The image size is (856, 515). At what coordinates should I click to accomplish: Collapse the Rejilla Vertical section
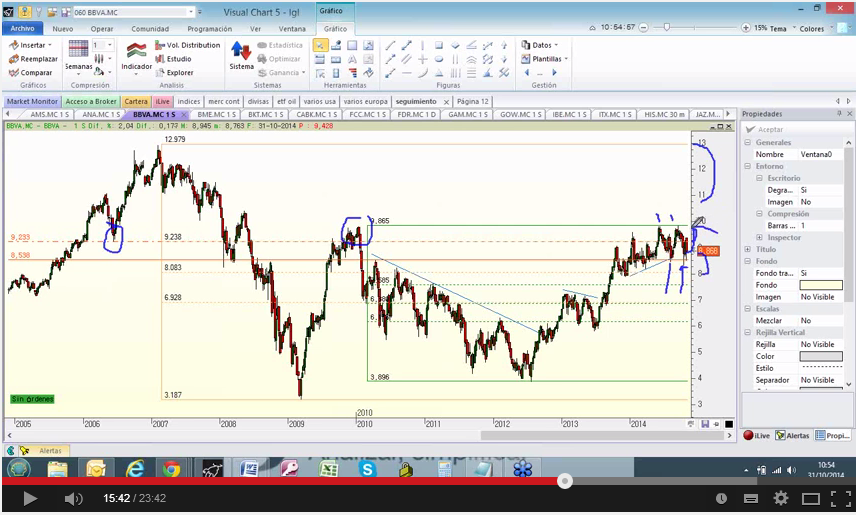click(x=747, y=332)
